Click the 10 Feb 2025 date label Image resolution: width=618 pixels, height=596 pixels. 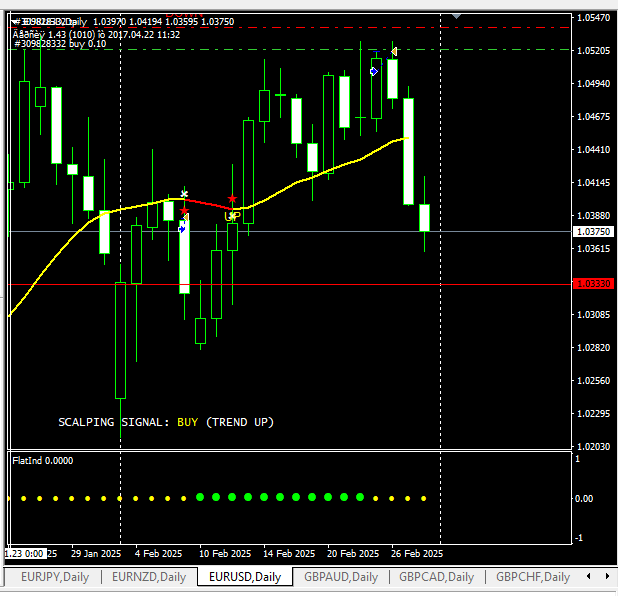225,553
